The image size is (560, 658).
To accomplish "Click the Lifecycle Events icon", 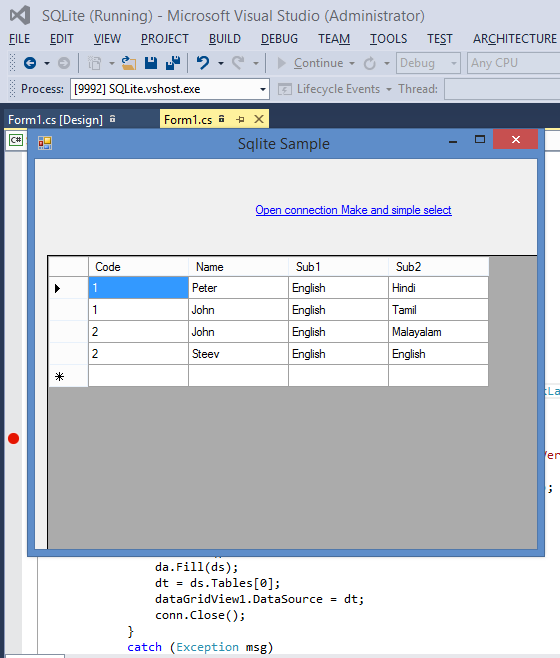I will coord(285,89).
